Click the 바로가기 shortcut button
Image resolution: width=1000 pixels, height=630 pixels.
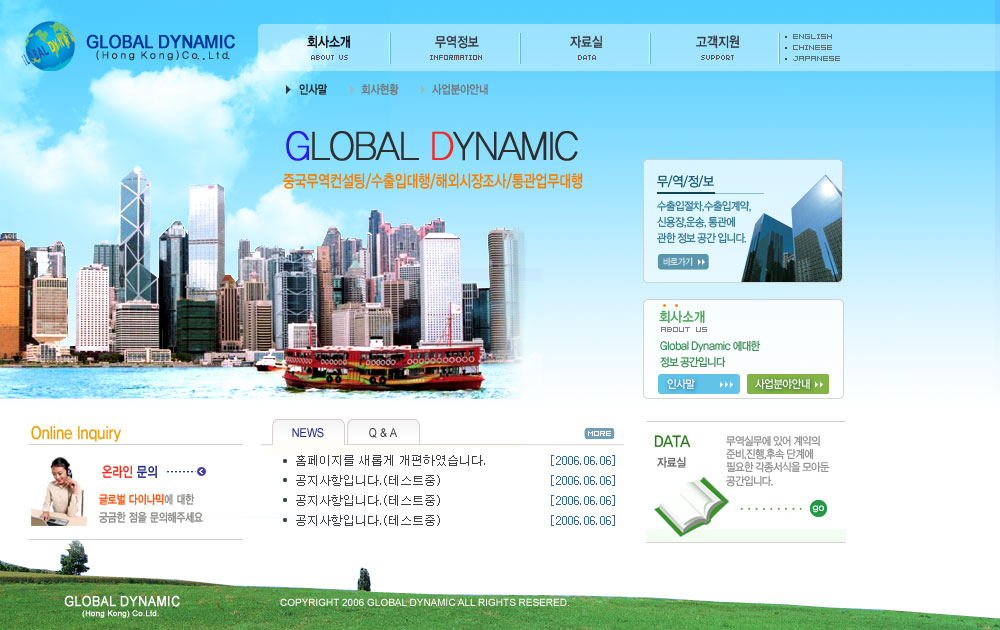[683, 262]
